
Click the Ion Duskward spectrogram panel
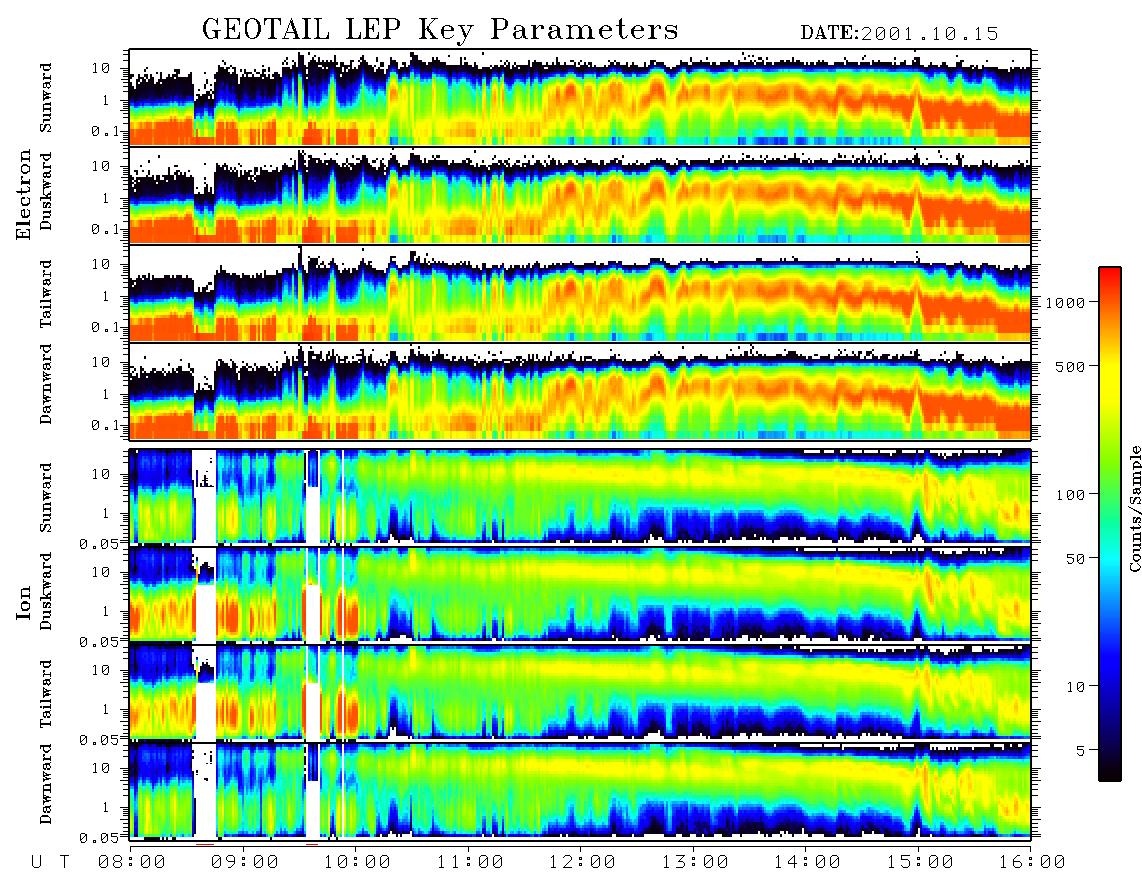tap(580, 594)
